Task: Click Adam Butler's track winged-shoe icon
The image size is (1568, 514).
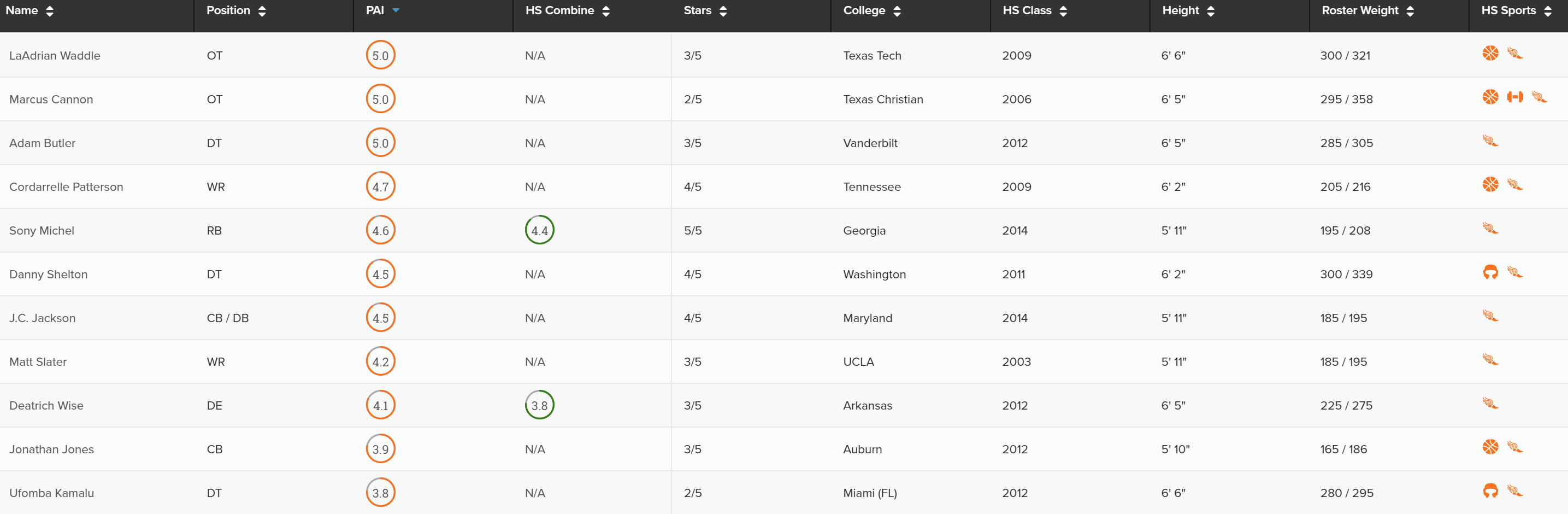Action: click(x=1490, y=141)
